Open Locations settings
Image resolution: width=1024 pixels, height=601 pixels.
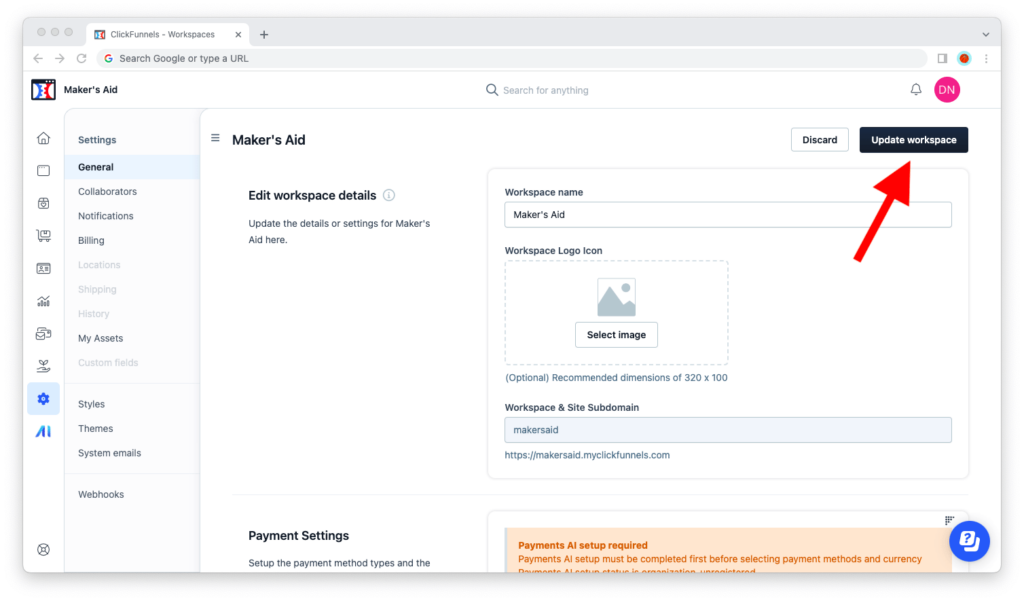click(99, 265)
